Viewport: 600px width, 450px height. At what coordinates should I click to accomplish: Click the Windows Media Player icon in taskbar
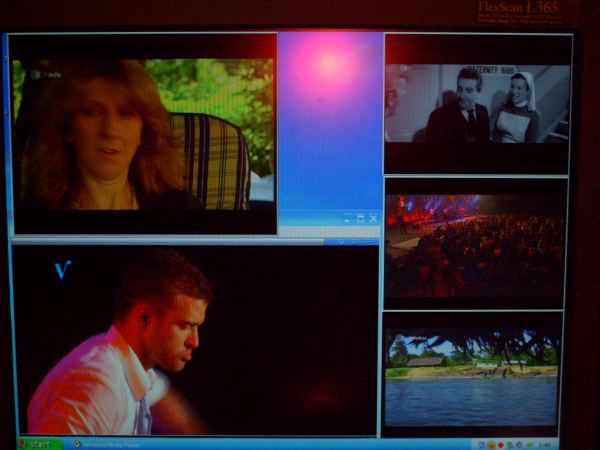77,444
